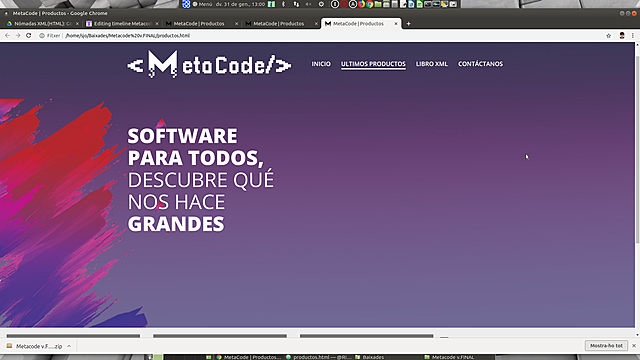Click the URL in the address bar
The image size is (640, 360).
tap(127, 36)
